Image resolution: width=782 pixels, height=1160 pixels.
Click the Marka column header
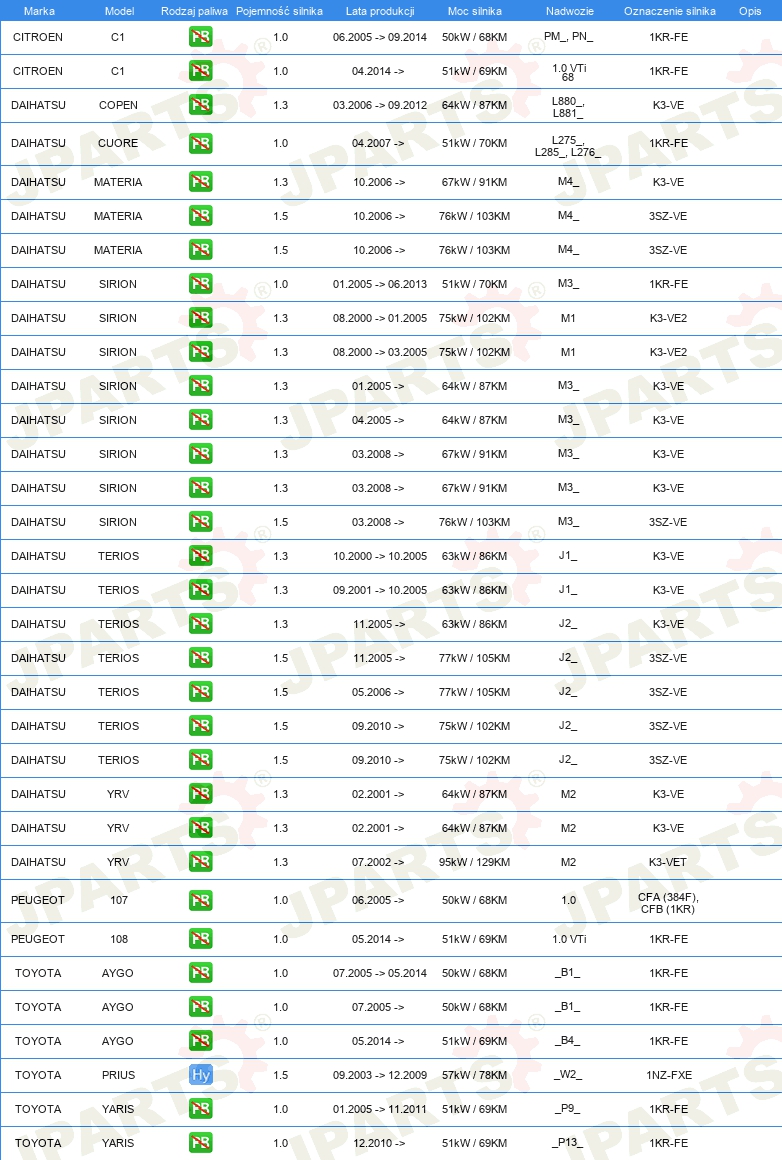pyautogui.click(x=38, y=11)
